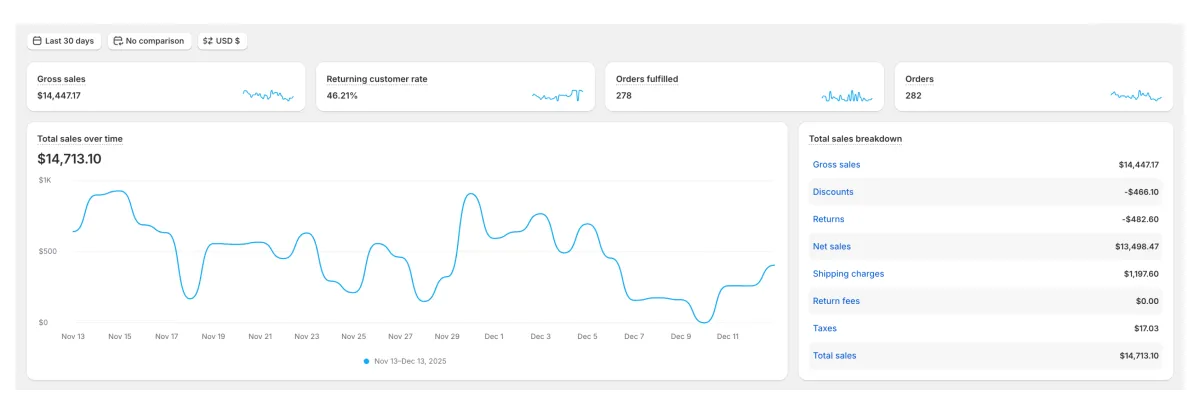Click the Orders fulfilled sparkline chart
This screenshot has width=1200, height=414.
tap(846, 96)
